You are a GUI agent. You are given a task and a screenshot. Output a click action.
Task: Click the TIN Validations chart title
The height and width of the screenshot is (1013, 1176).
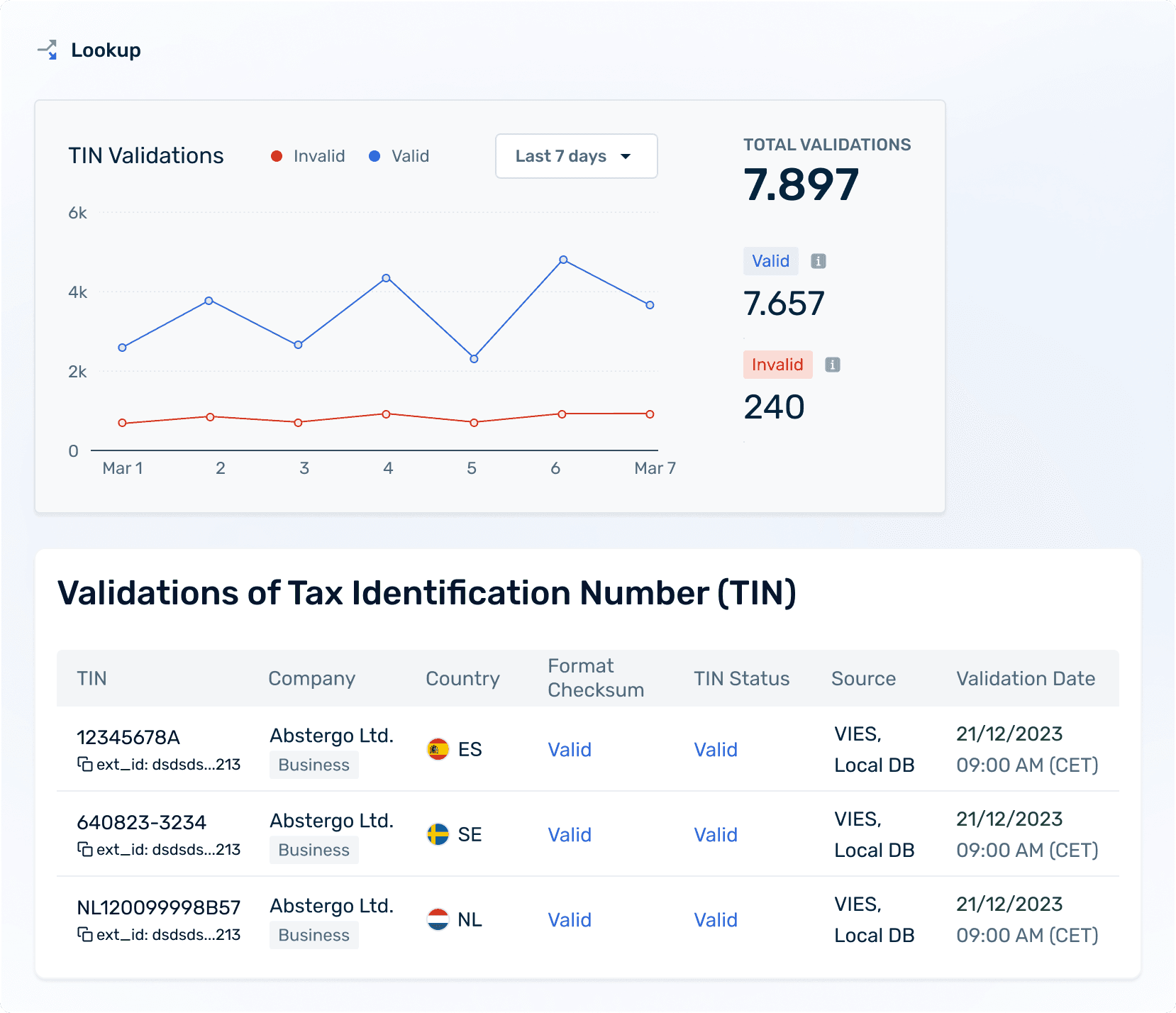click(146, 156)
